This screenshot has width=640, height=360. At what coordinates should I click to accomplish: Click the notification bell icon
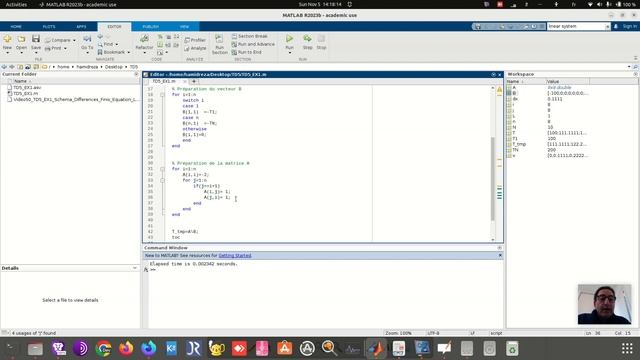click(x=616, y=26)
